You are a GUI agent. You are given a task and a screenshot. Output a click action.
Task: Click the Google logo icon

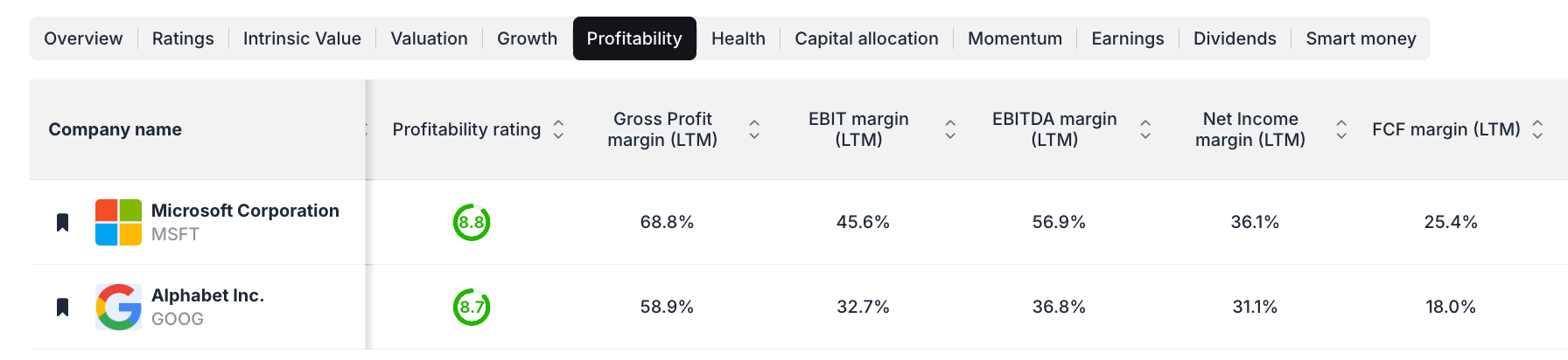[118, 307]
